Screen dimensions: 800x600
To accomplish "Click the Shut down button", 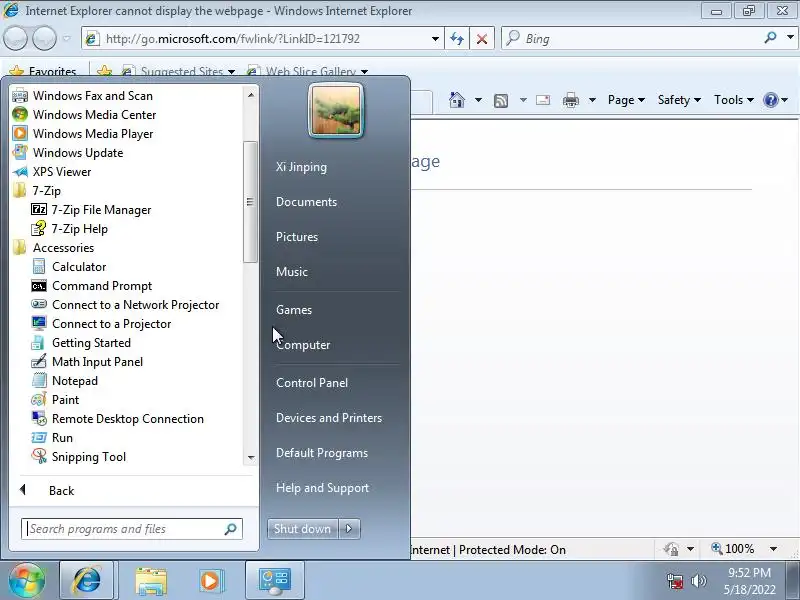I will pos(303,529).
